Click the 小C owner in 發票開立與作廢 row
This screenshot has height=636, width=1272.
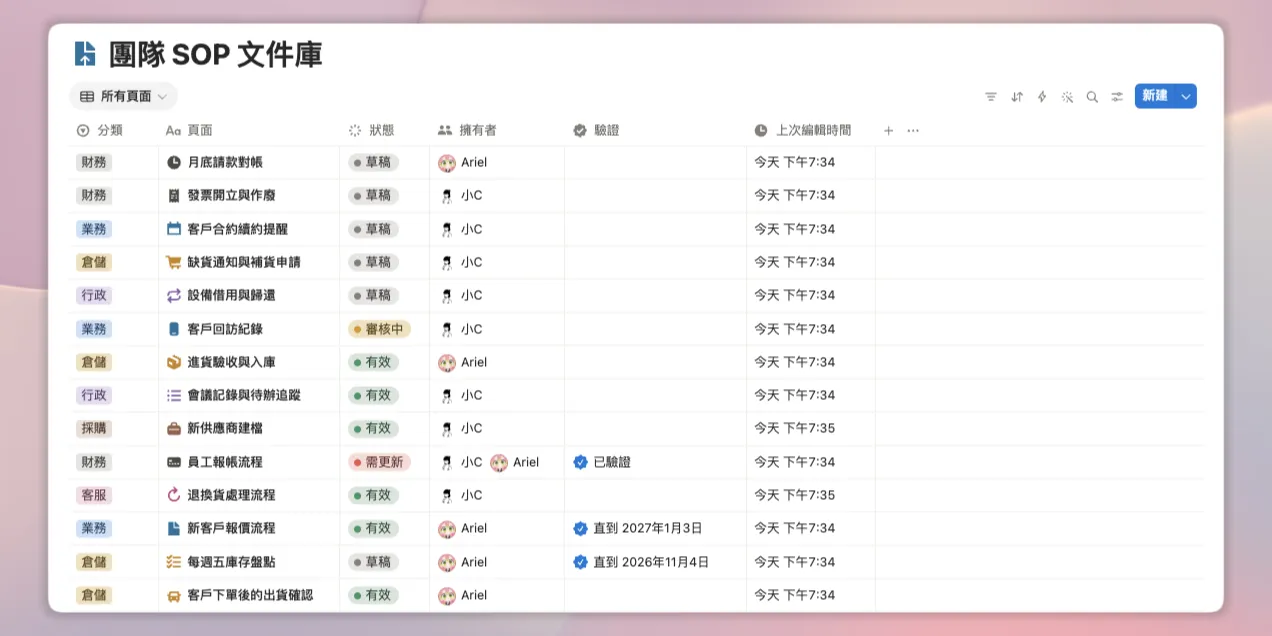tap(461, 195)
